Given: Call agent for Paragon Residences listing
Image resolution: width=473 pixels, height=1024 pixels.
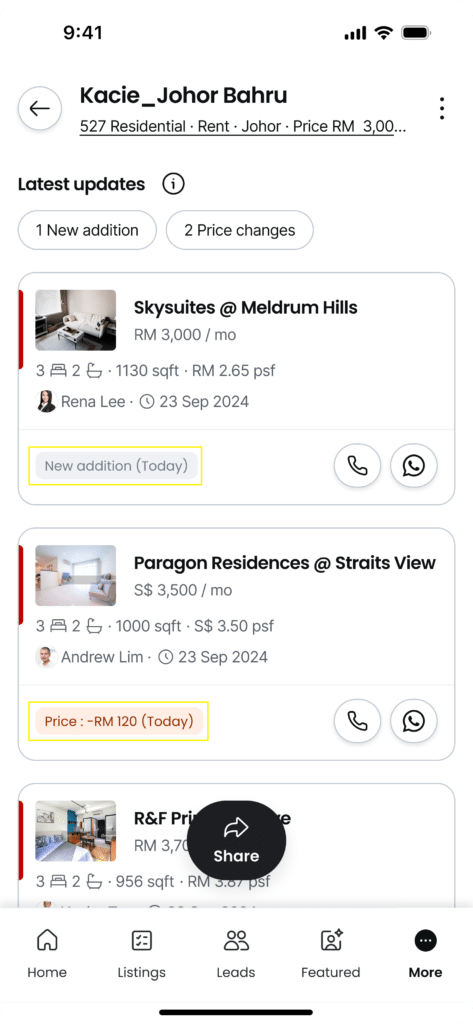Looking at the screenshot, I should click(x=357, y=721).
